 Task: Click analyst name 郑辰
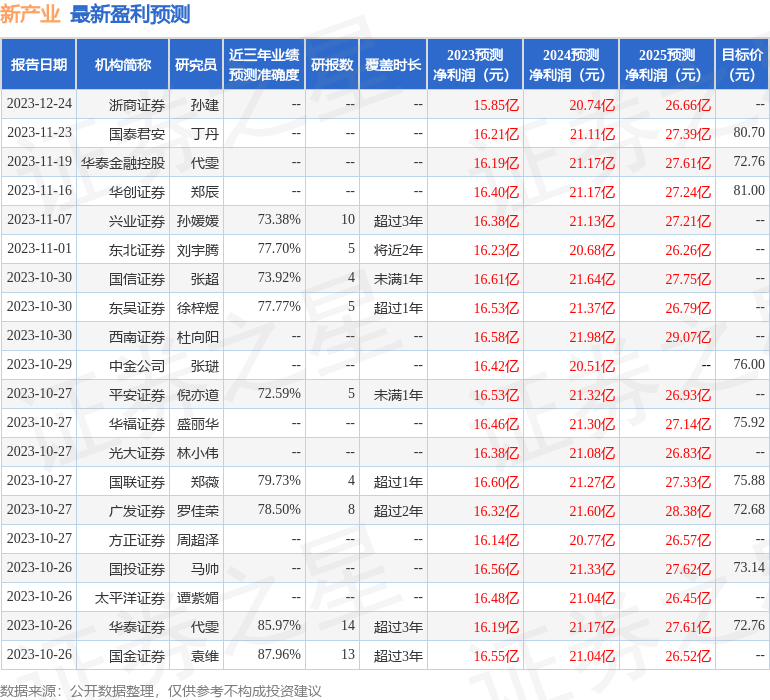[204, 192]
